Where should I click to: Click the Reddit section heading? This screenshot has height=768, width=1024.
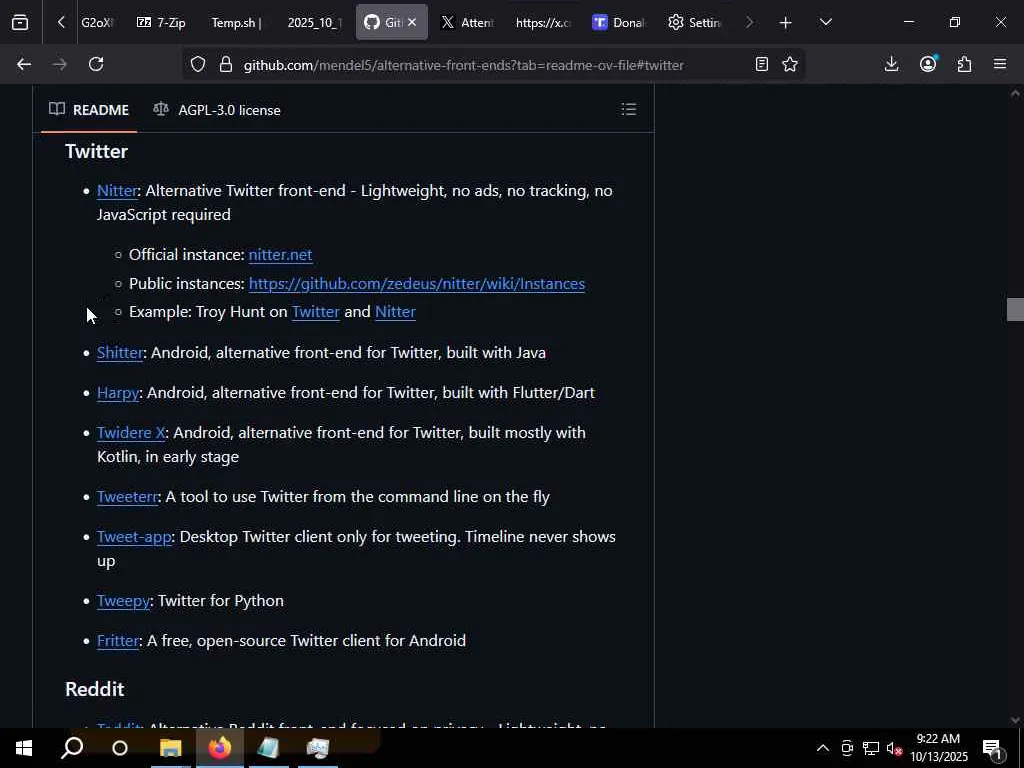pyautogui.click(x=95, y=689)
